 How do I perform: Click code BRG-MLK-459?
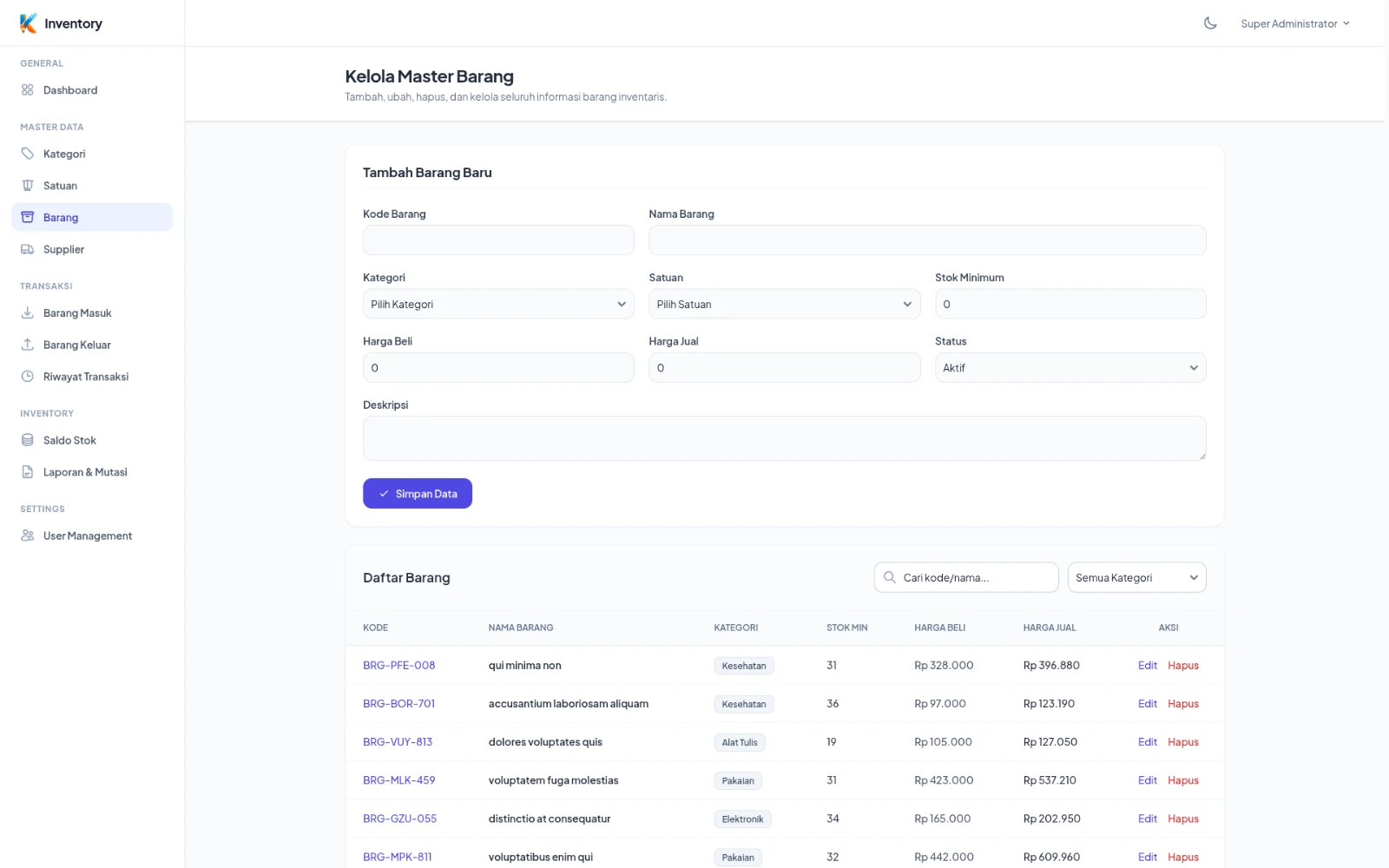(x=399, y=780)
